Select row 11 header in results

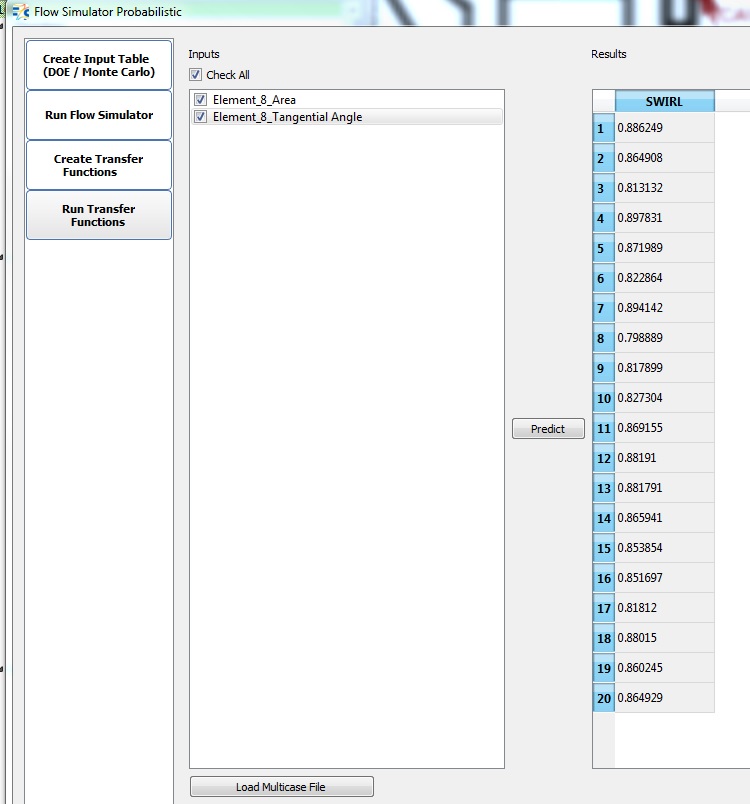click(x=603, y=428)
